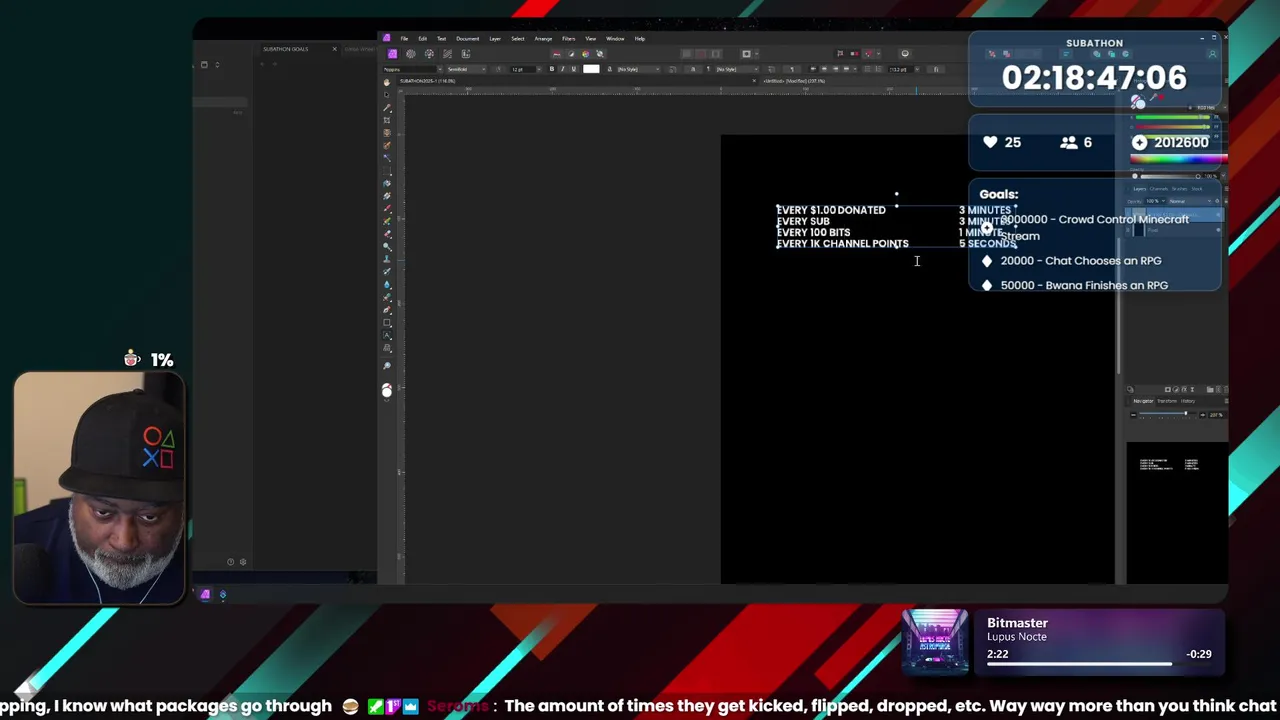Screen dimensions: 1280x720
Task: Select the Zoom tool
Action: (387, 366)
